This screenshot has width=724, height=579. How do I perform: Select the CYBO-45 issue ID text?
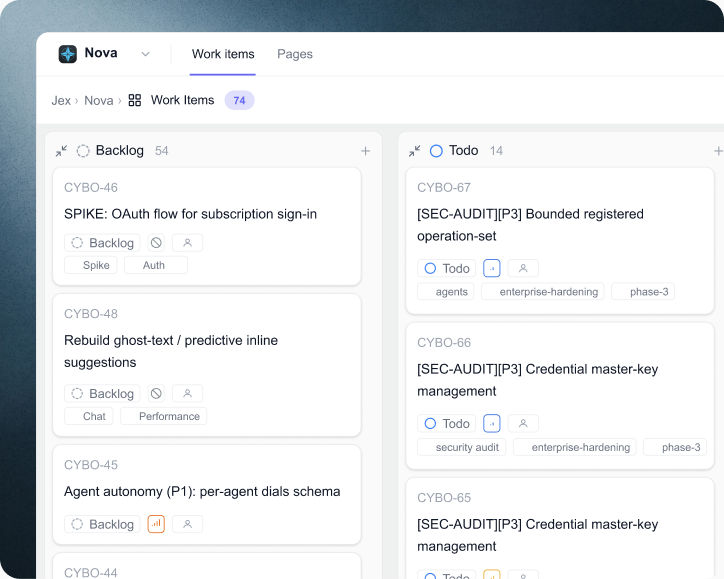click(91, 464)
